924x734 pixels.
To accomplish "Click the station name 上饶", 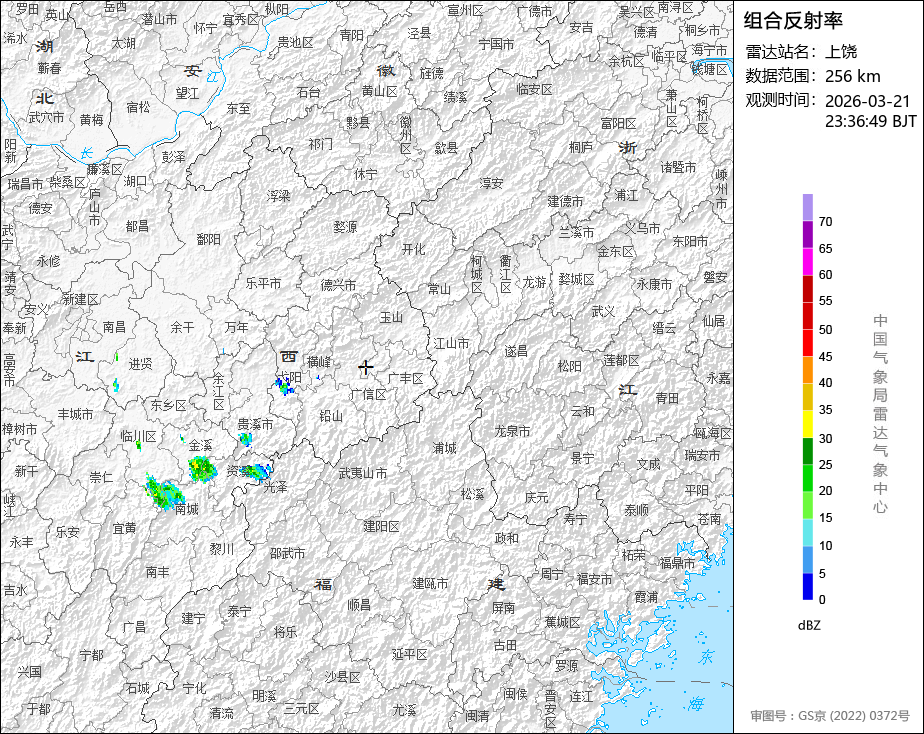I will [x=841, y=52].
